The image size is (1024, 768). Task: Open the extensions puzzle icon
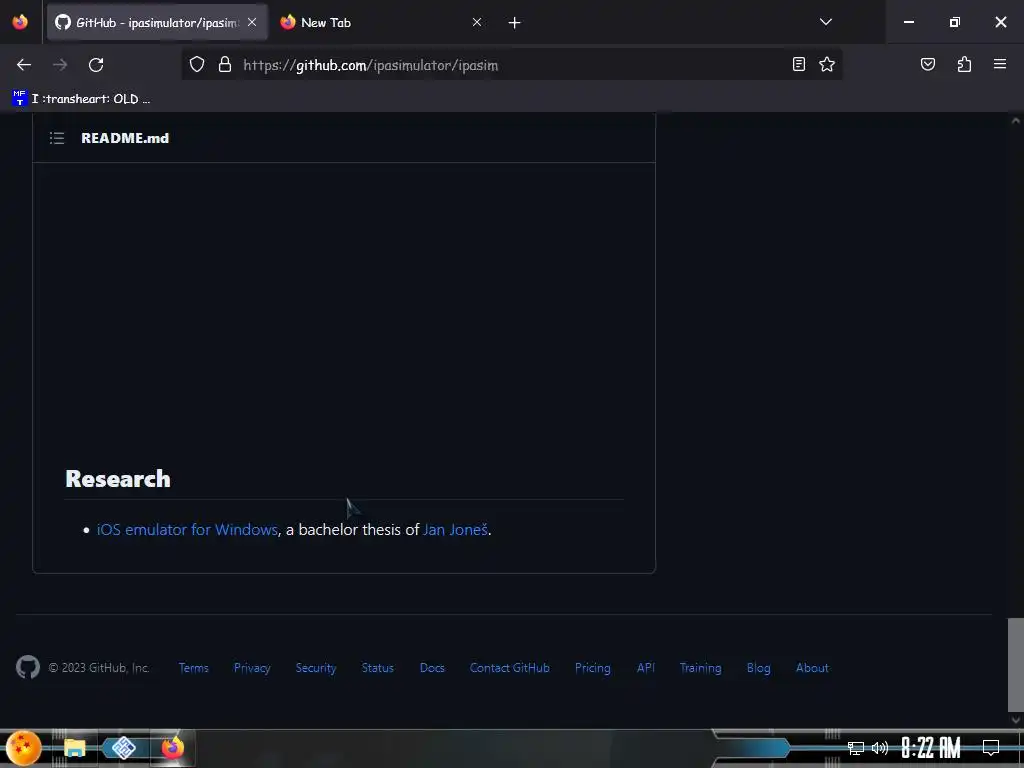coord(964,64)
